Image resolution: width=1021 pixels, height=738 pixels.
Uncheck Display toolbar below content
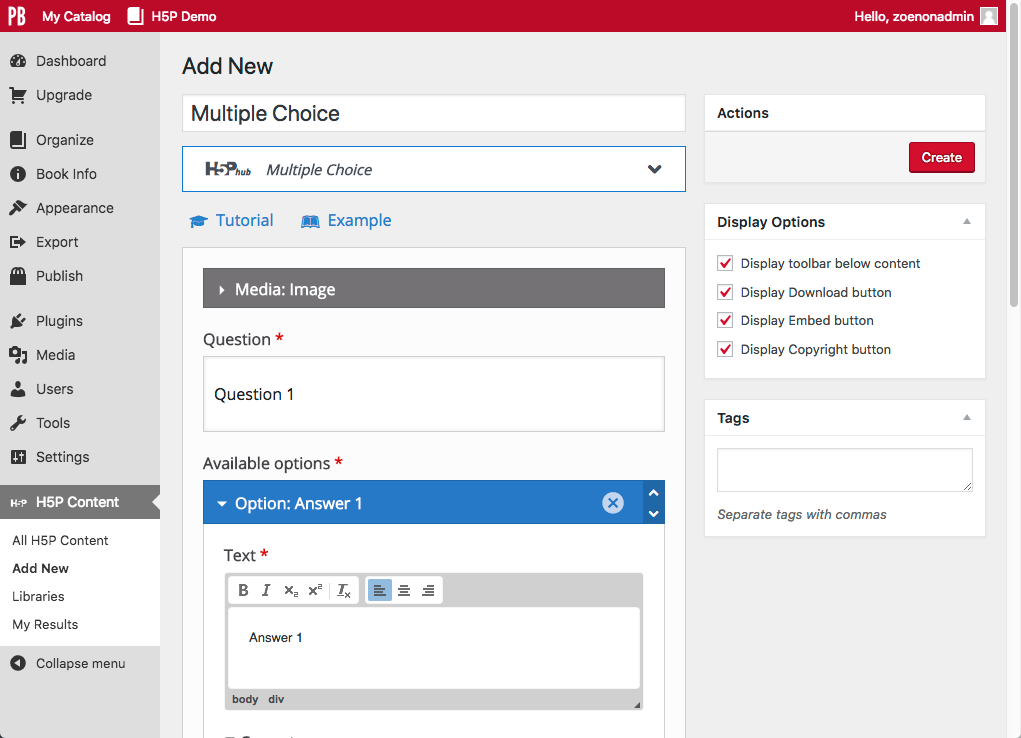tap(725, 263)
